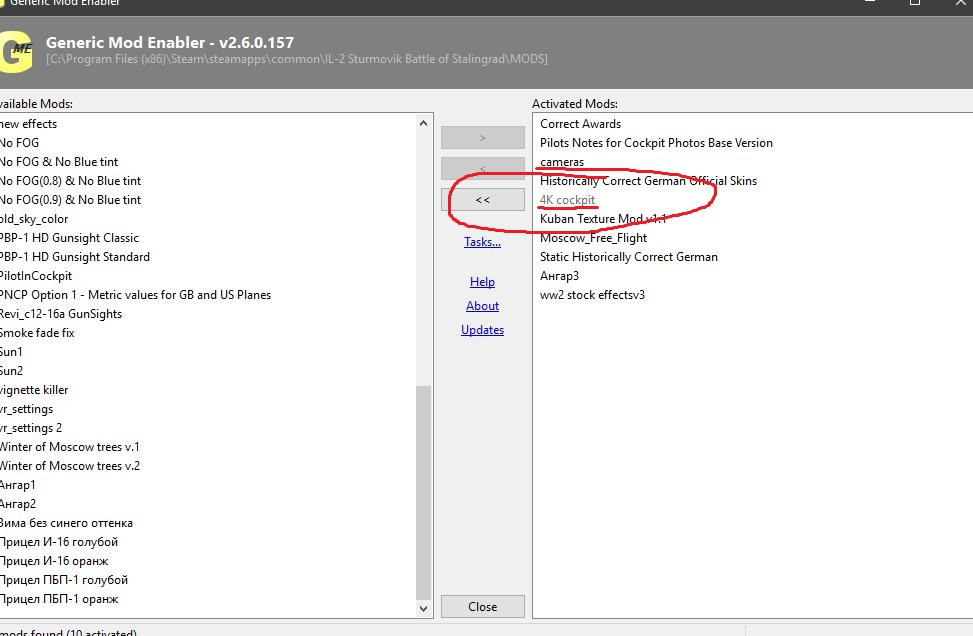Select 'PBP-1 HD Gunsight Standard' mod
This screenshot has height=636, width=973.
[75, 257]
